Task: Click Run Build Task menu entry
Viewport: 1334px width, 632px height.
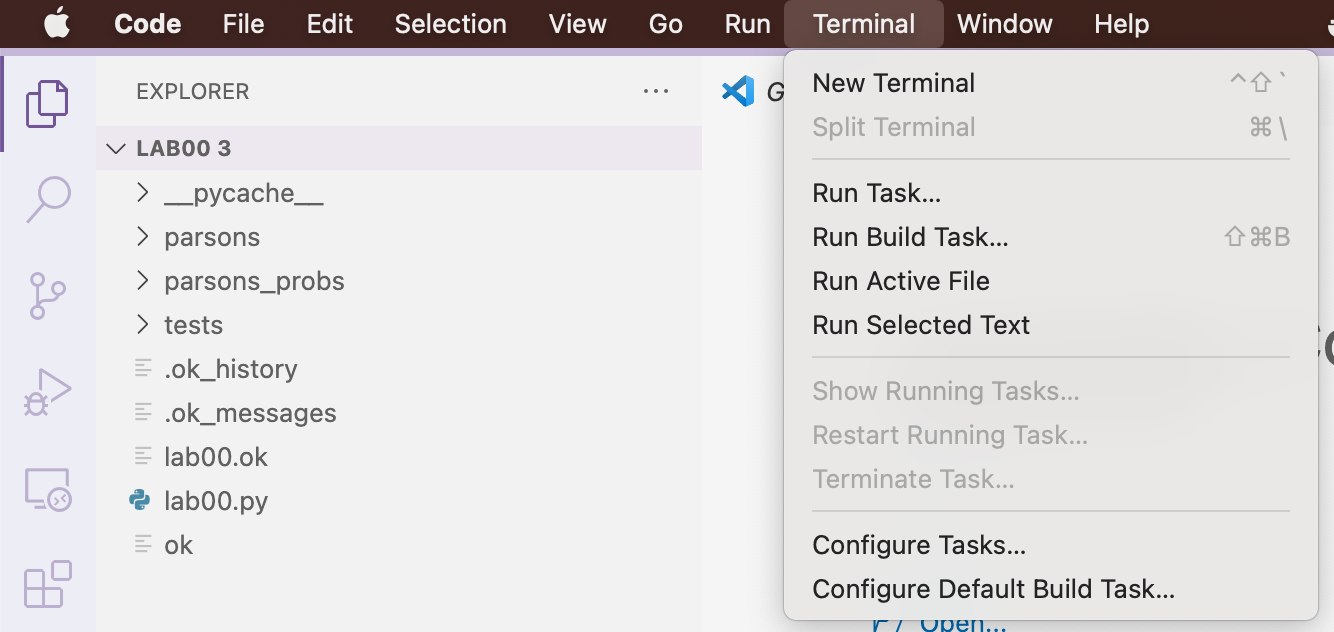Action: [909, 236]
